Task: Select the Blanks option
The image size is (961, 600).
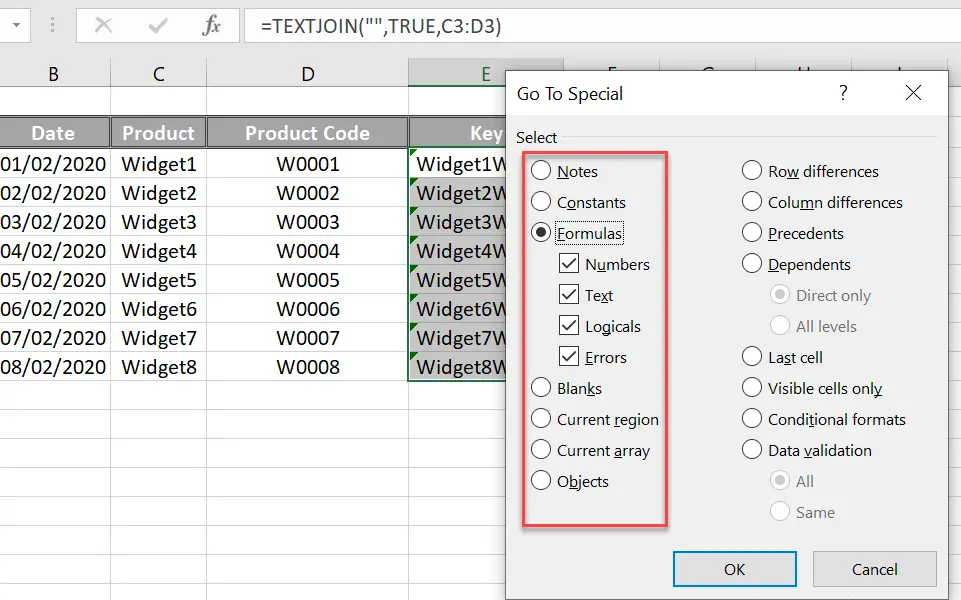Action: (x=540, y=388)
